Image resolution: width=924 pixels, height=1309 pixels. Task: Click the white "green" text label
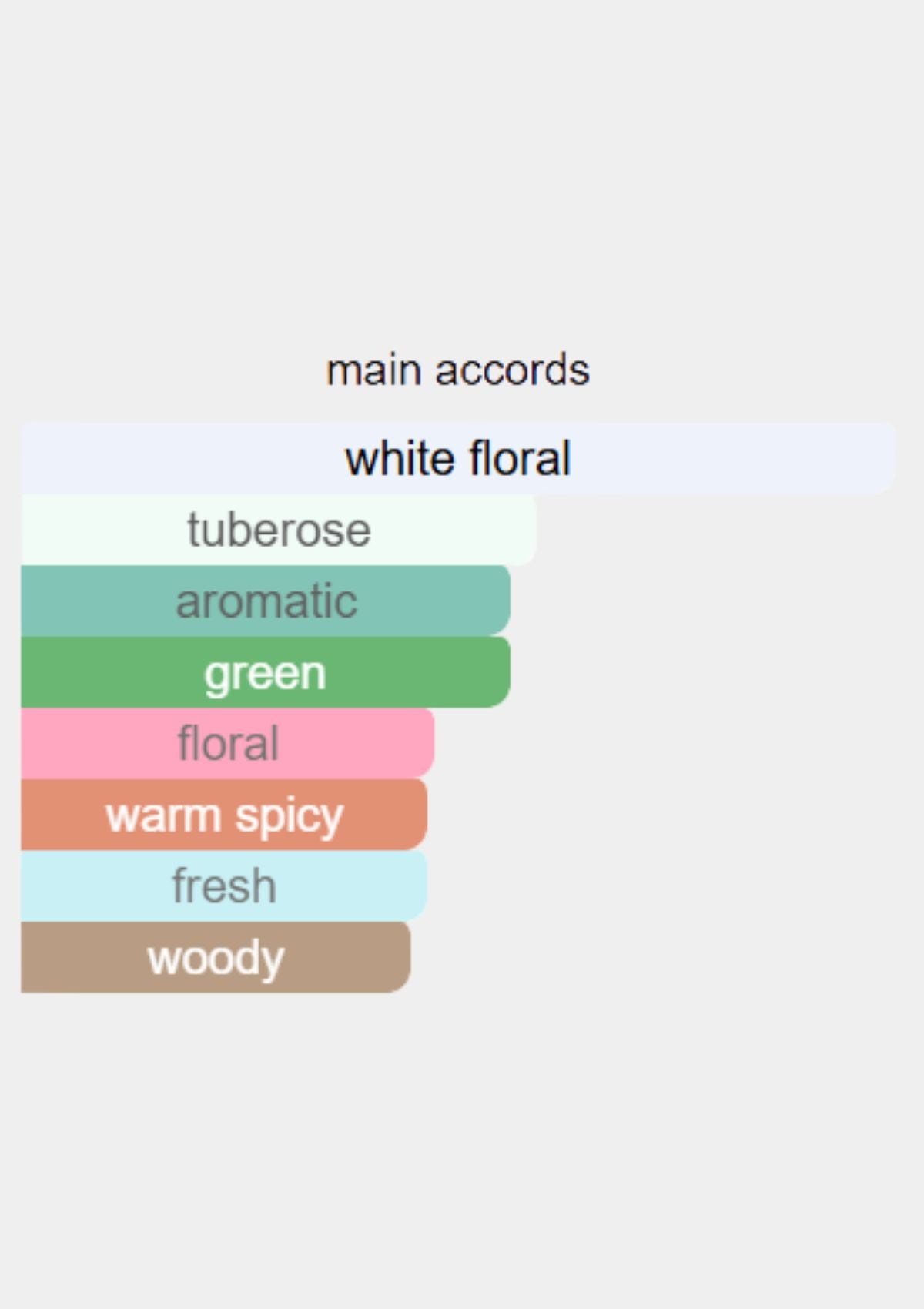tap(265, 674)
